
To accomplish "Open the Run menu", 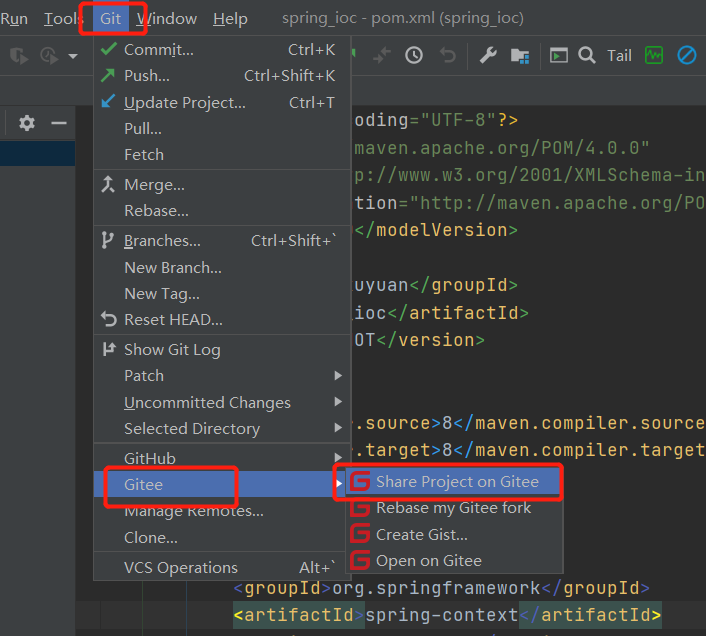I will (x=14, y=18).
